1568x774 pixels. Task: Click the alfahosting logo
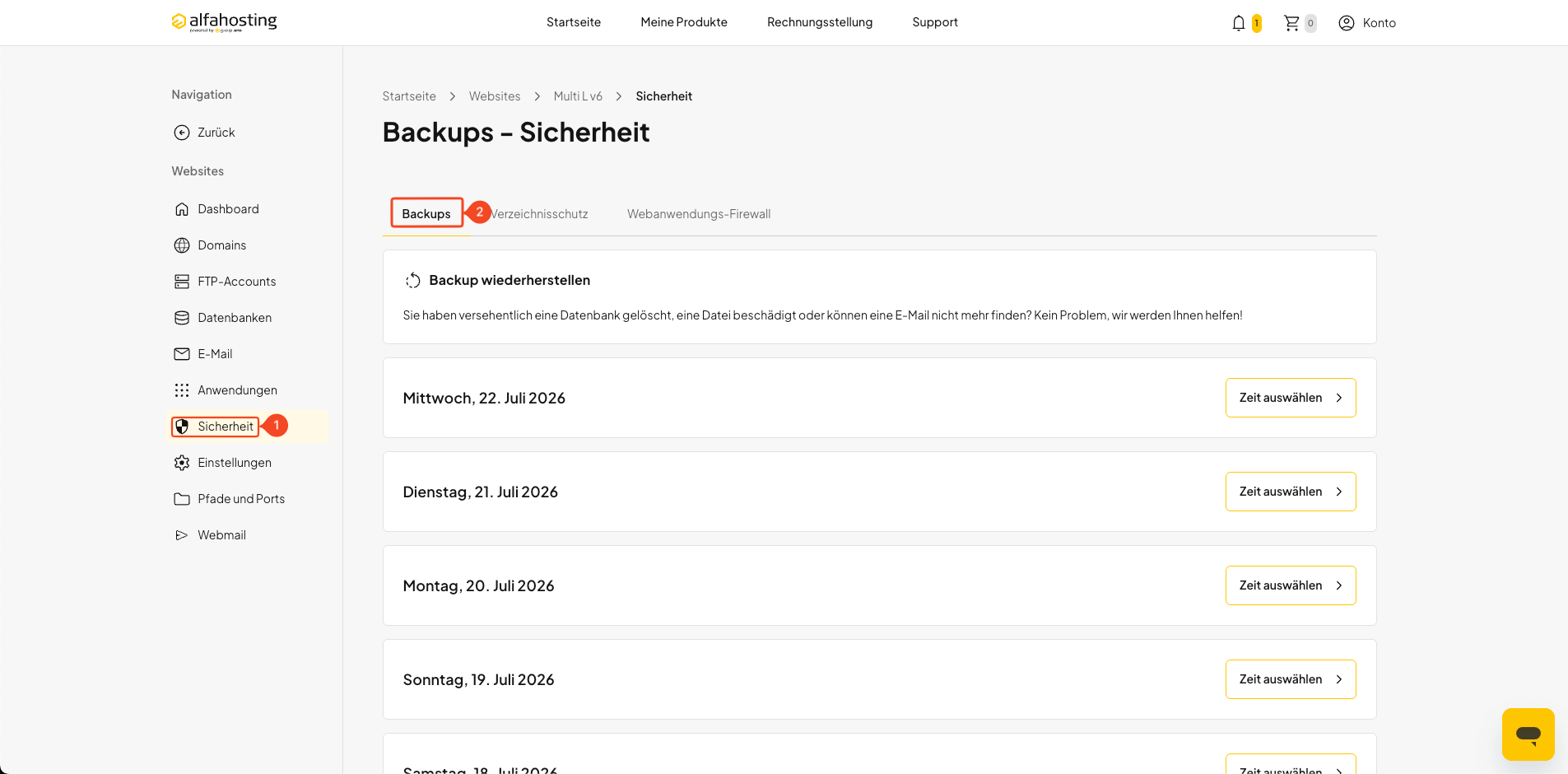[224, 22]
